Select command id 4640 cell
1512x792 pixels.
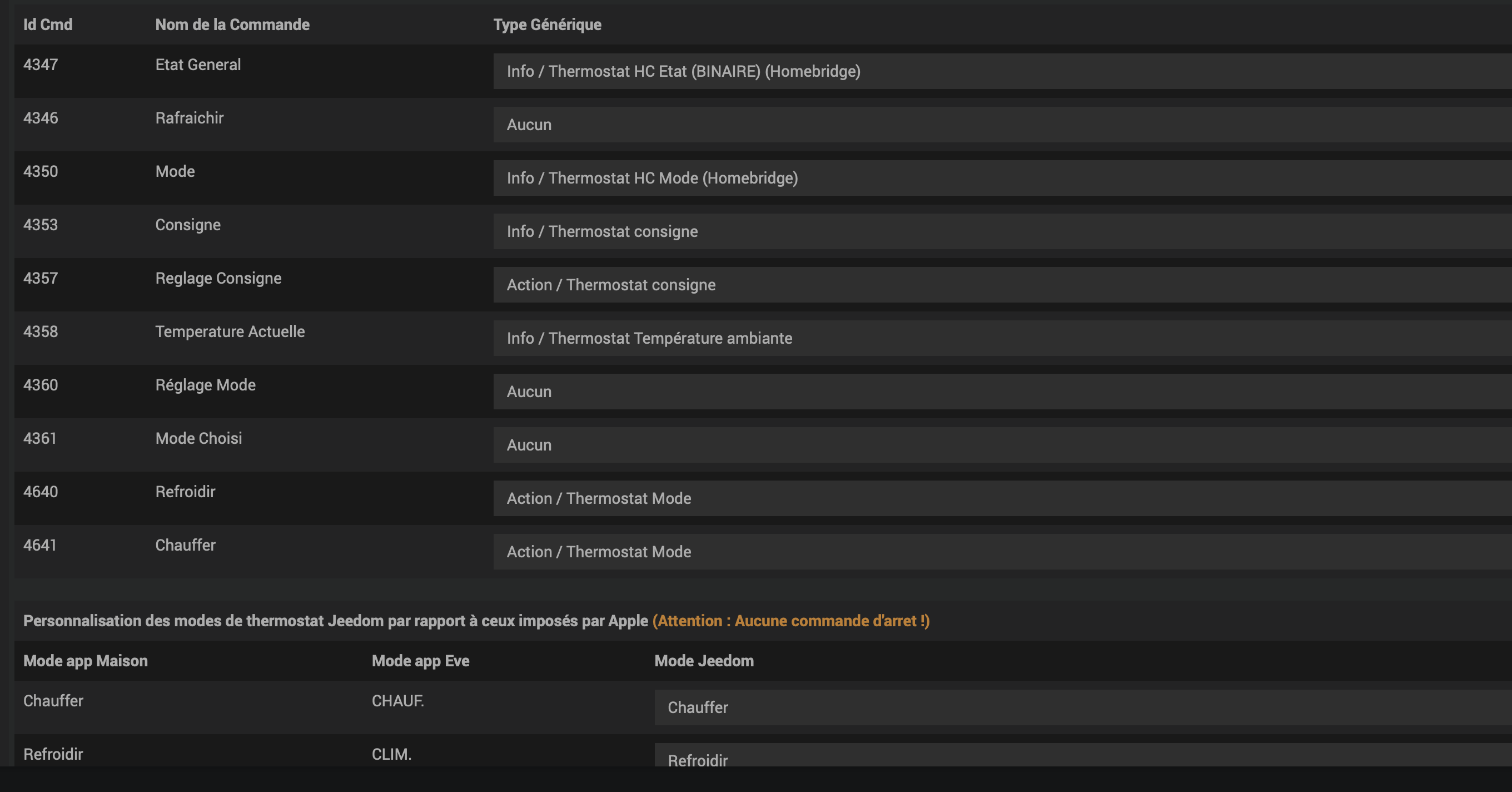(41, 492)
